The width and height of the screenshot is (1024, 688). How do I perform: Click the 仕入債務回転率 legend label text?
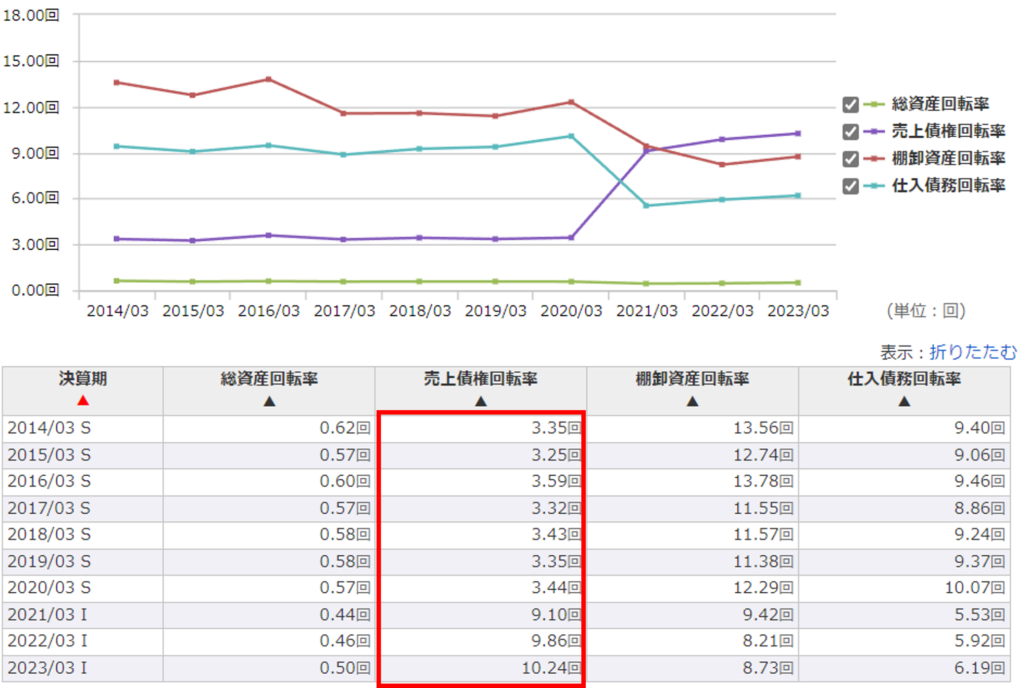[x=948, y=185]
